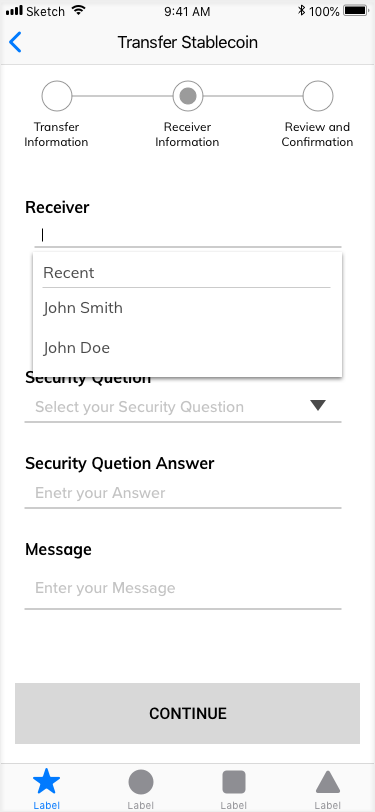Tap the Recent header in suggestion list
375x812 pixels.
tap(68, 273)
